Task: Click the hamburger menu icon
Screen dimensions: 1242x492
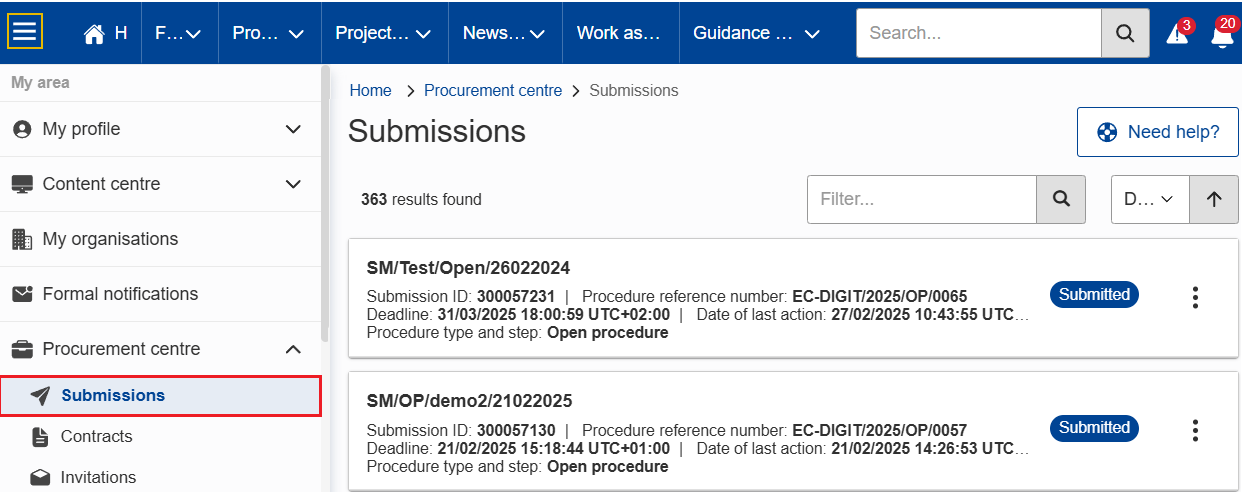Action: (25, 32)
